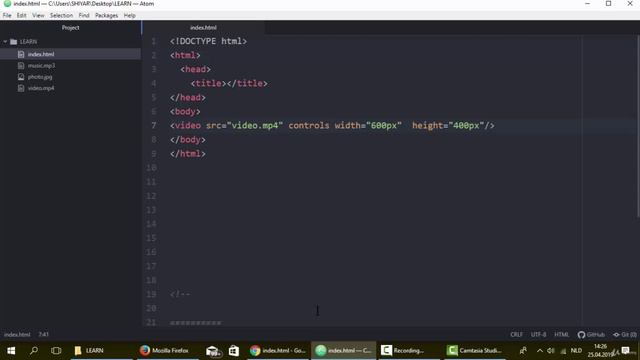The height and width of the screenshot is (360, 640).
Task: Open the Selection menu
Action: [x=61, y=16]
